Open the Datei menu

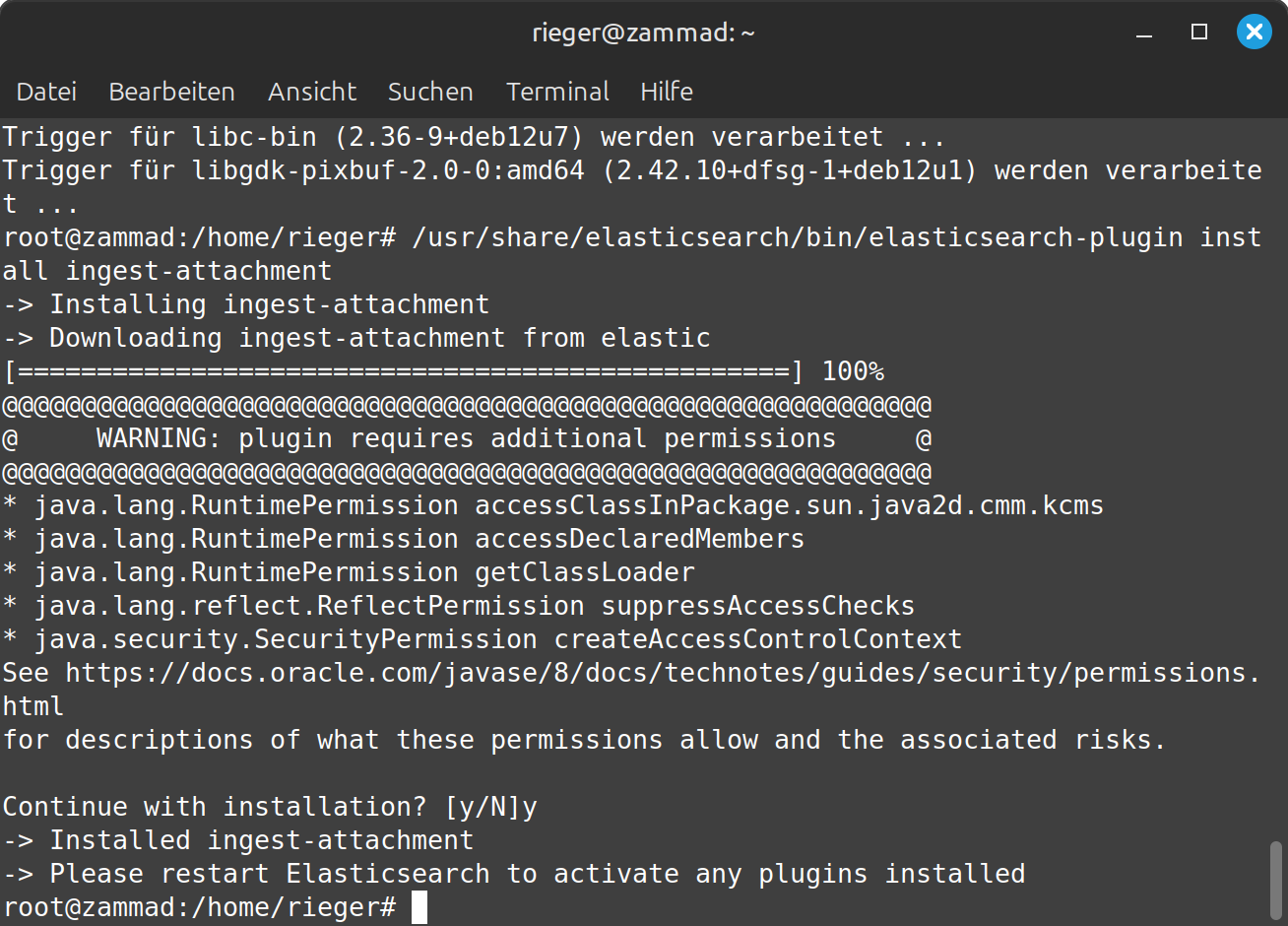coord(46,92)
